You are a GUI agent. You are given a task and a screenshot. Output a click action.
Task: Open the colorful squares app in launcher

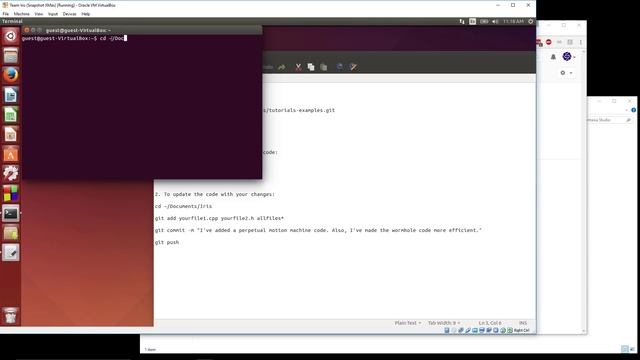(11, 193)
